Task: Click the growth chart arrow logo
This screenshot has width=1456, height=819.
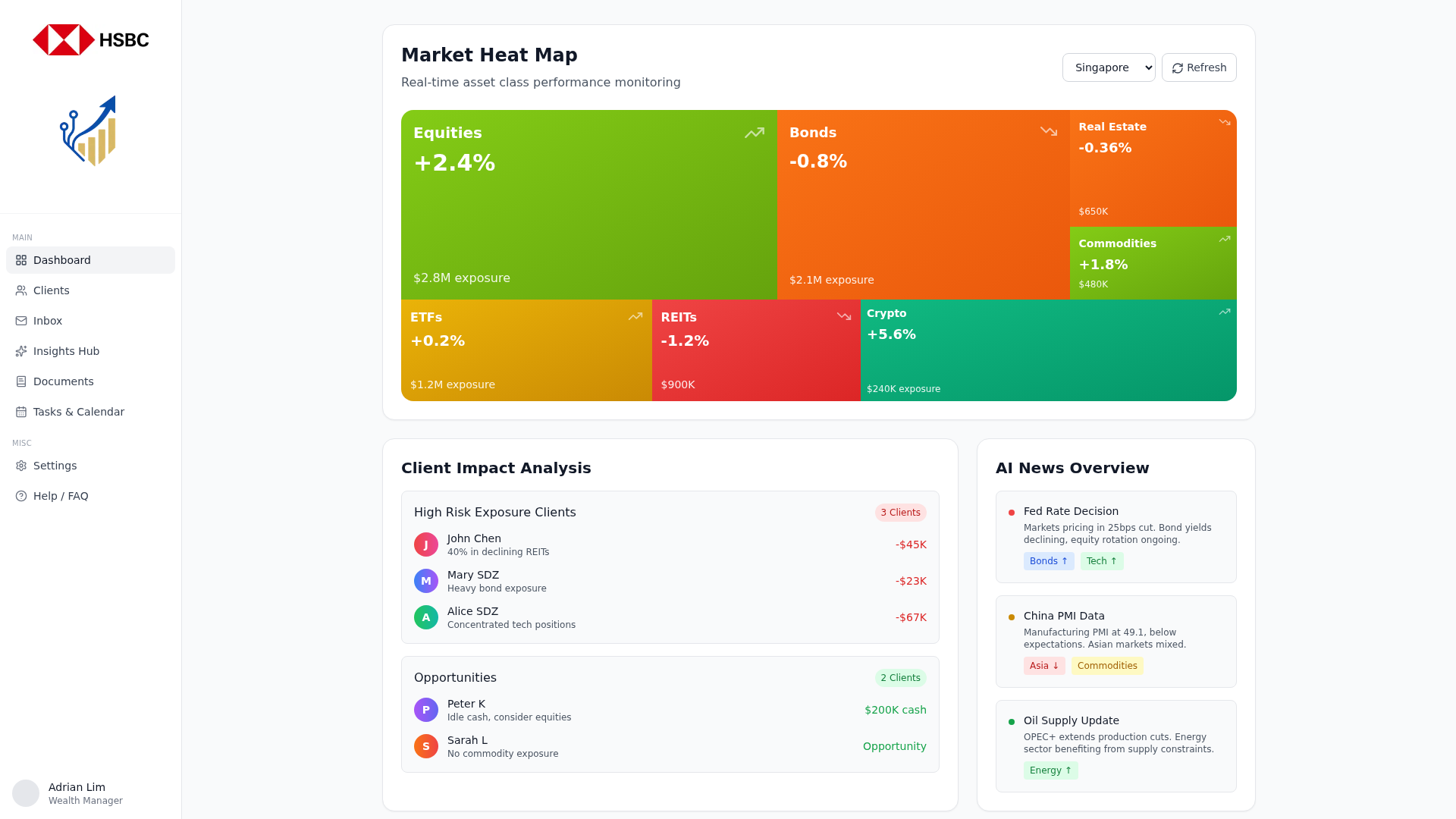Action: [x=88, y=130]
